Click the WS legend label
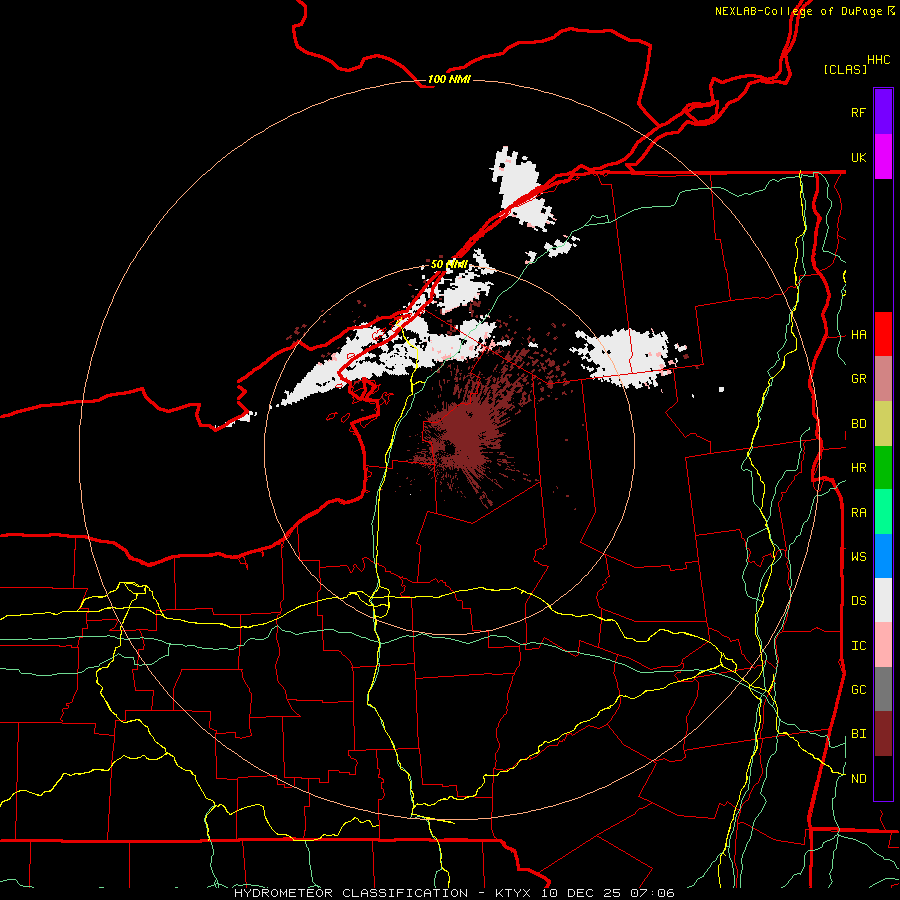The width and height of the screenshot is (900, 900). (x=858, y=556)
